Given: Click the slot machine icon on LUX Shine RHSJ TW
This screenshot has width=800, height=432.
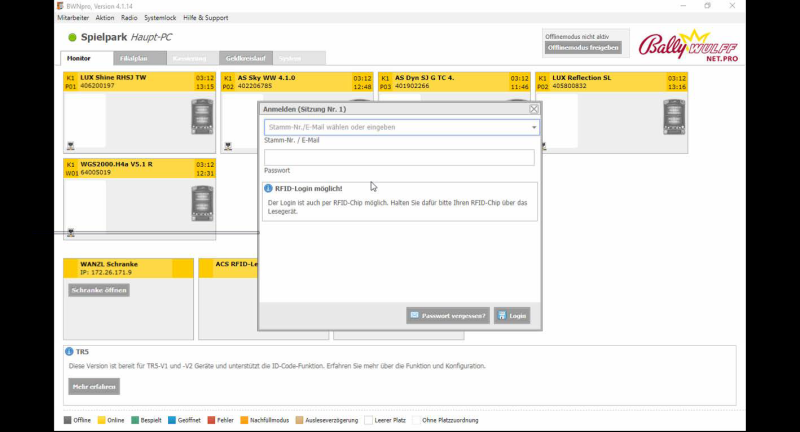Looking at the screenshot, I should pos(202,117).
